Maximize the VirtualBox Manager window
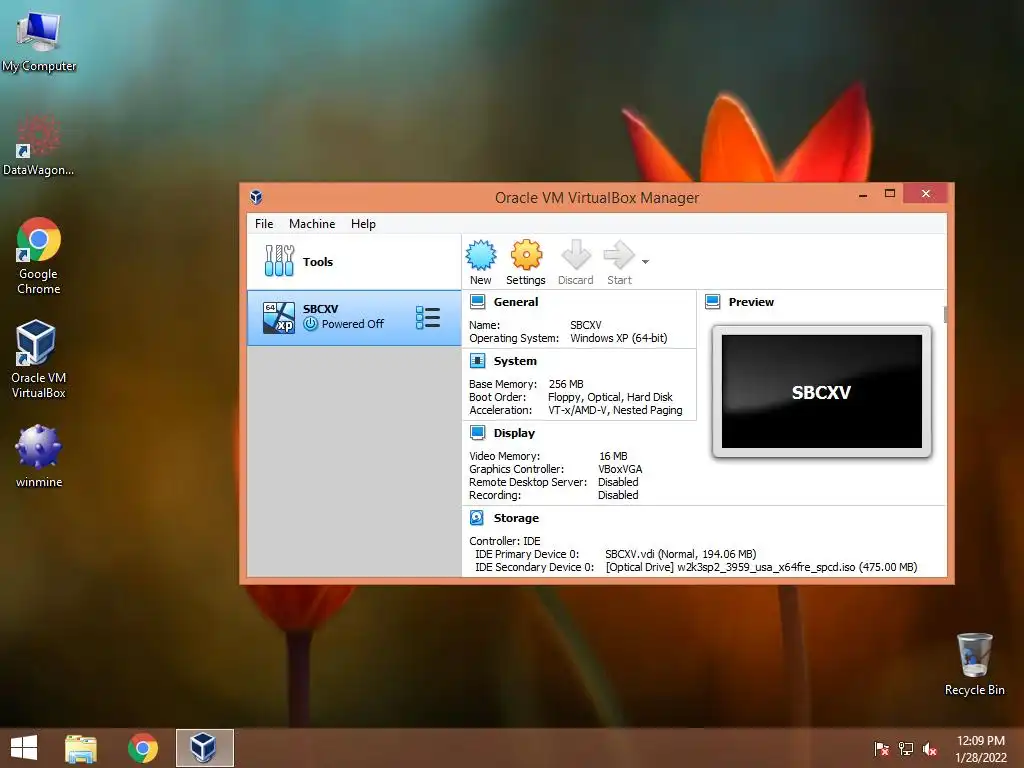The image size is (1024, 768). 889,193
